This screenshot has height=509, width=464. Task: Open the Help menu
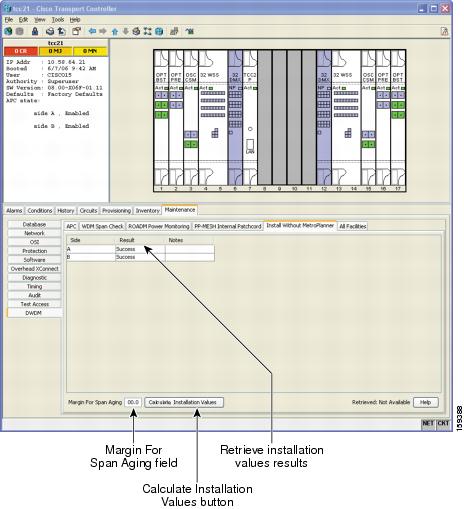click(75, 20)
